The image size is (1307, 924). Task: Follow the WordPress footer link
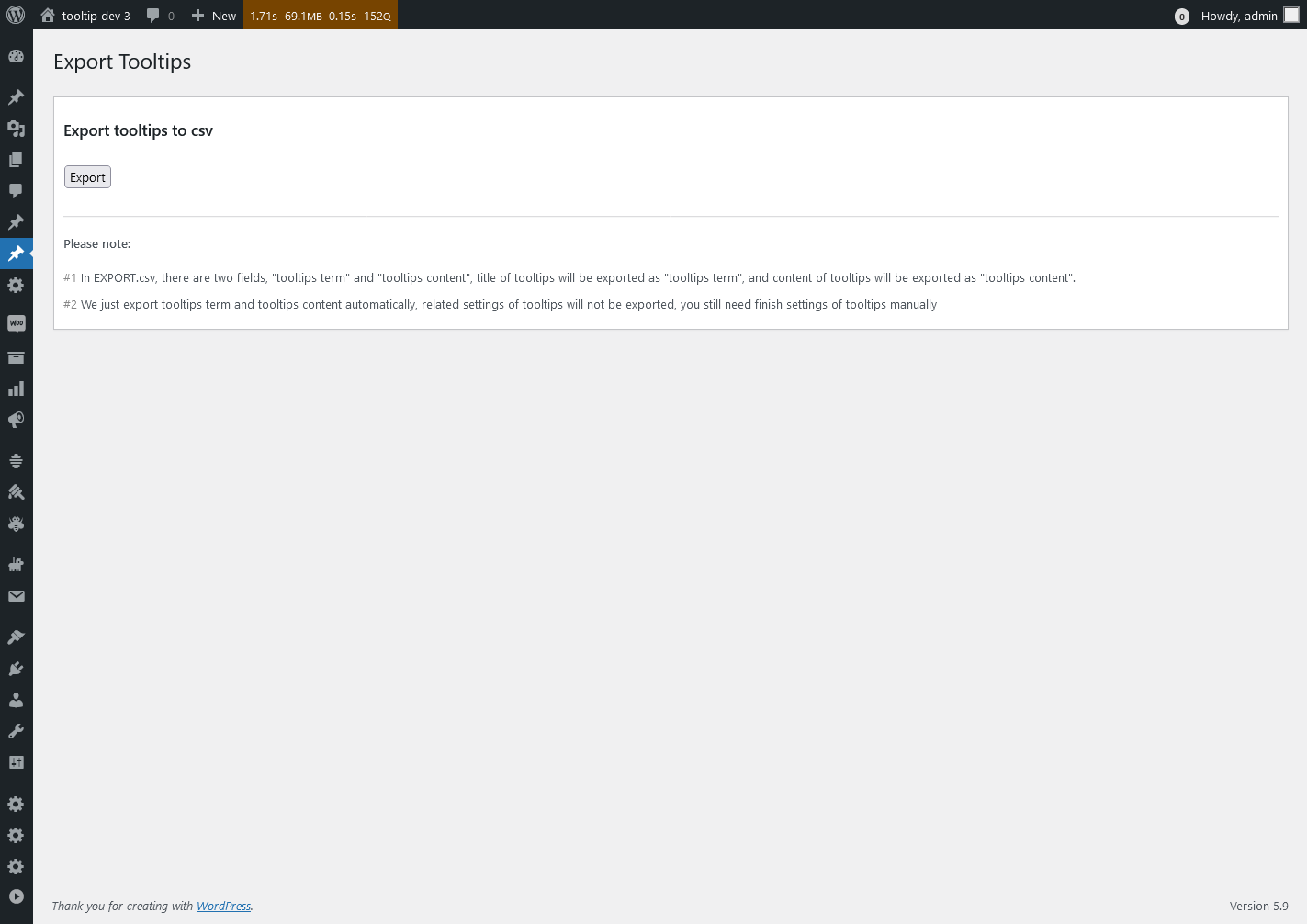(223, 906)
